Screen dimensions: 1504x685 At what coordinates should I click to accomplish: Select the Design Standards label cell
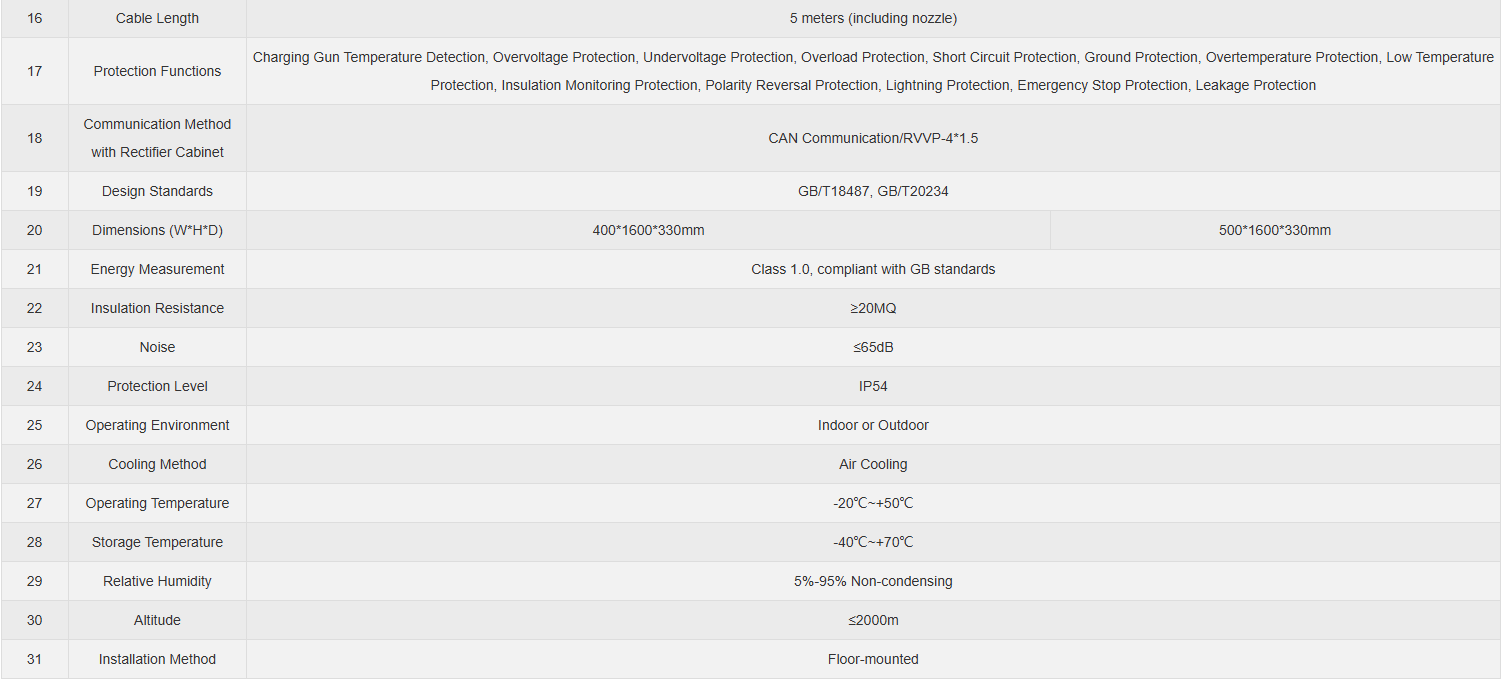[x=157, y=191]
